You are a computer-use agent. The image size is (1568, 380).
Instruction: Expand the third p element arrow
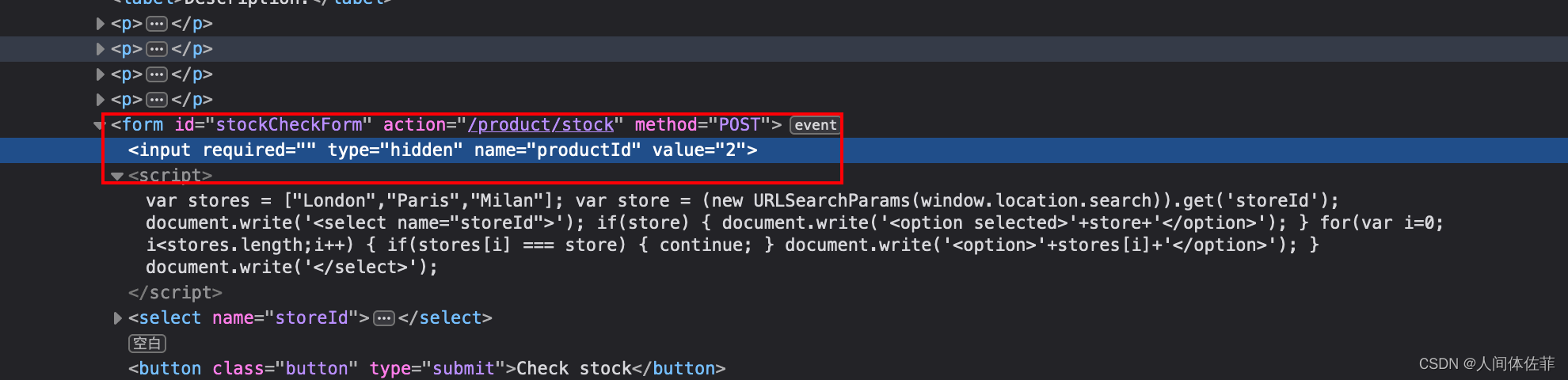coord(100,74)
